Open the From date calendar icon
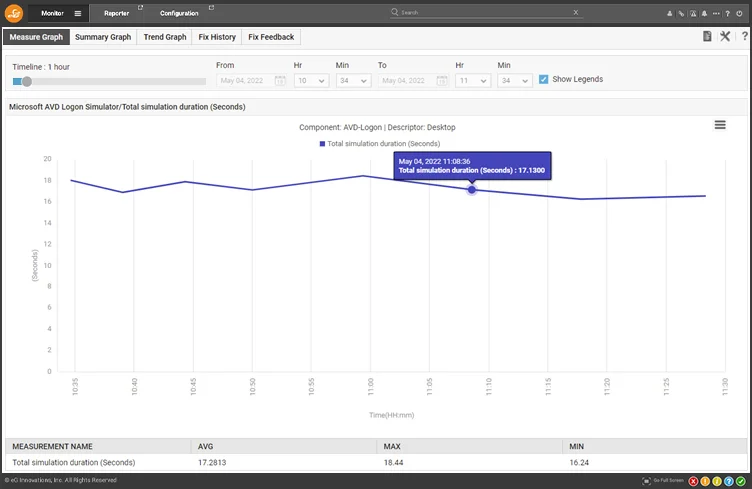This screenshot has height=489, width=752. click(x=280, y=81)
